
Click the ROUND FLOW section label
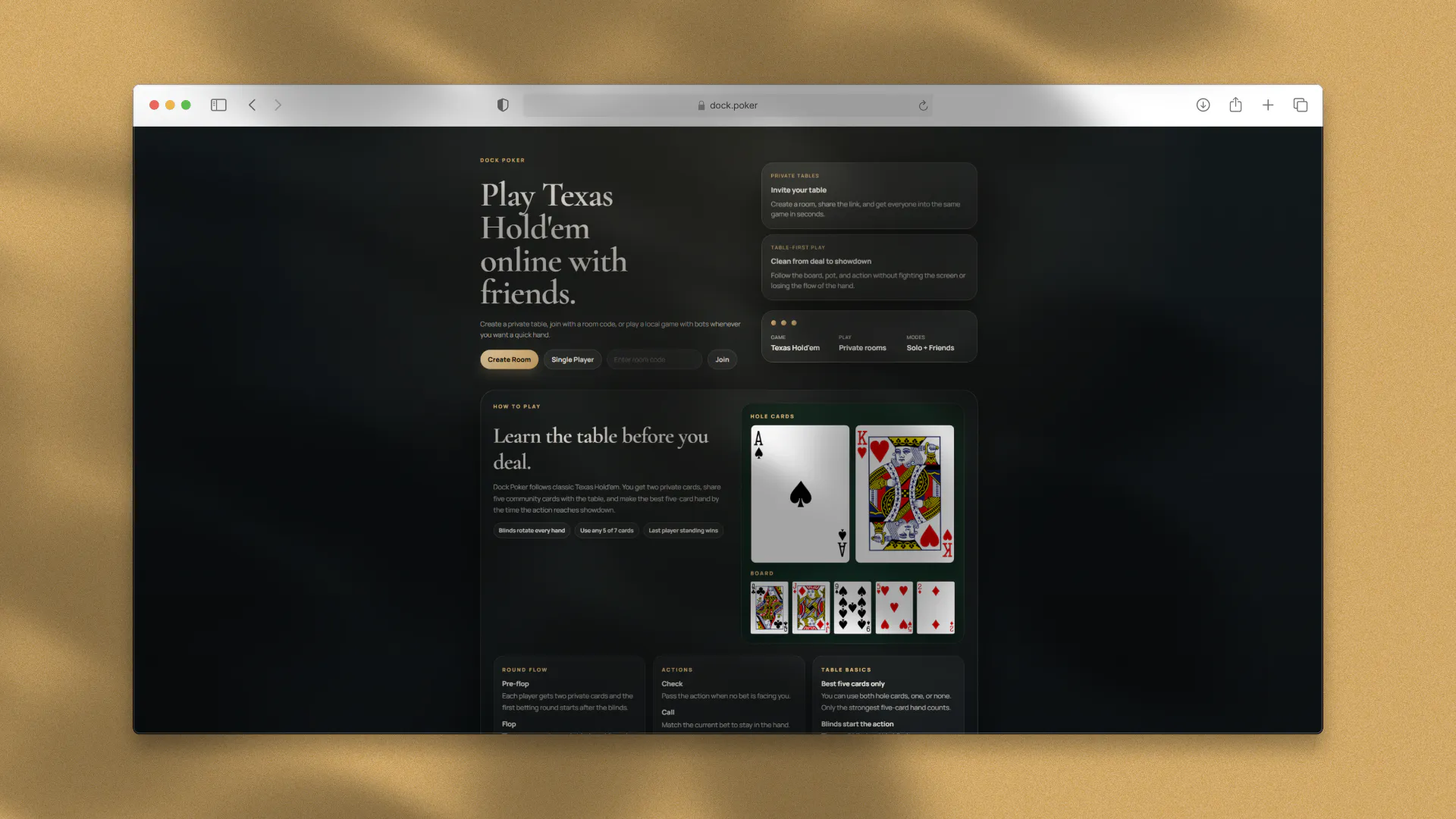(525, 670)
